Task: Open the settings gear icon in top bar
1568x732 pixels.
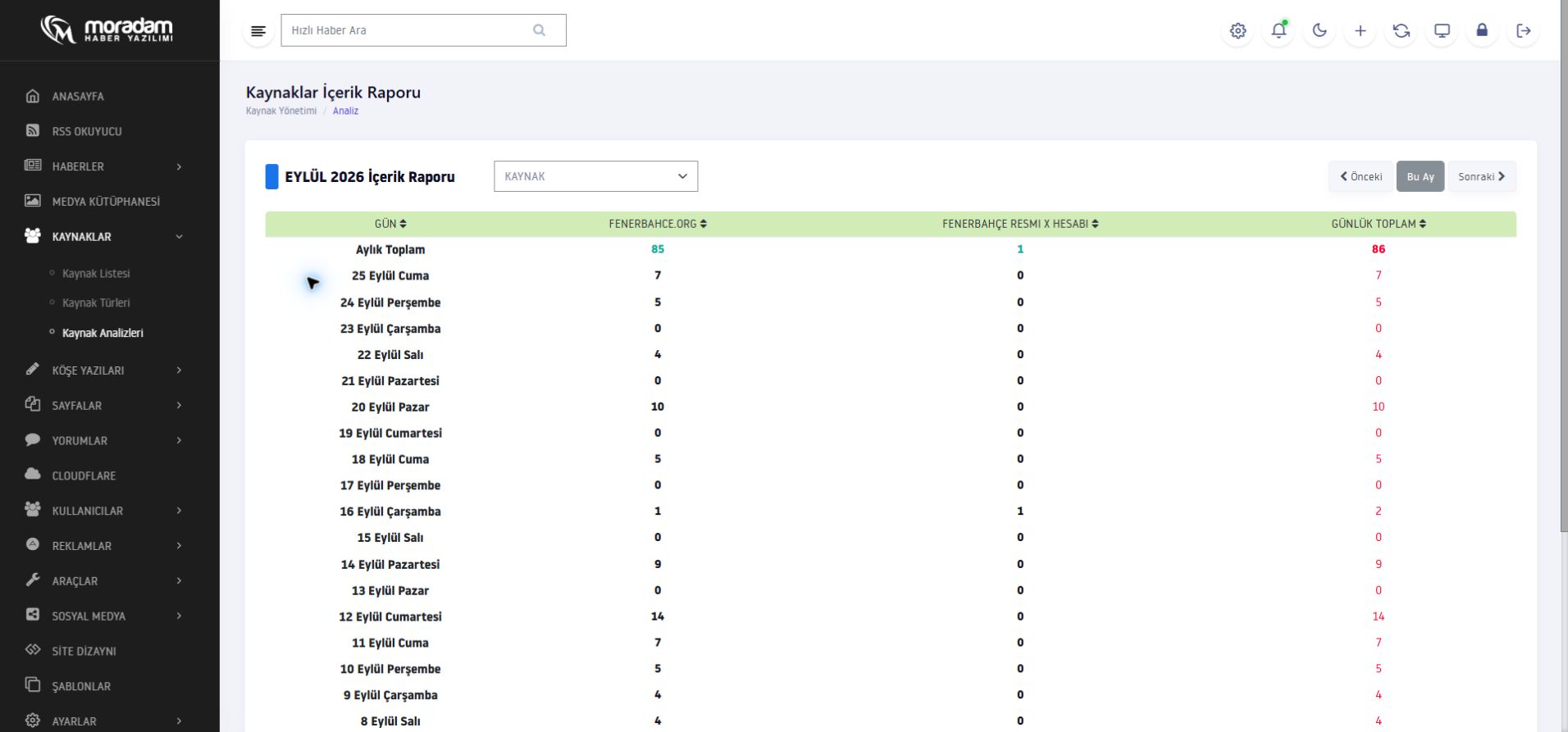Action: click(x=1238, y=31)
